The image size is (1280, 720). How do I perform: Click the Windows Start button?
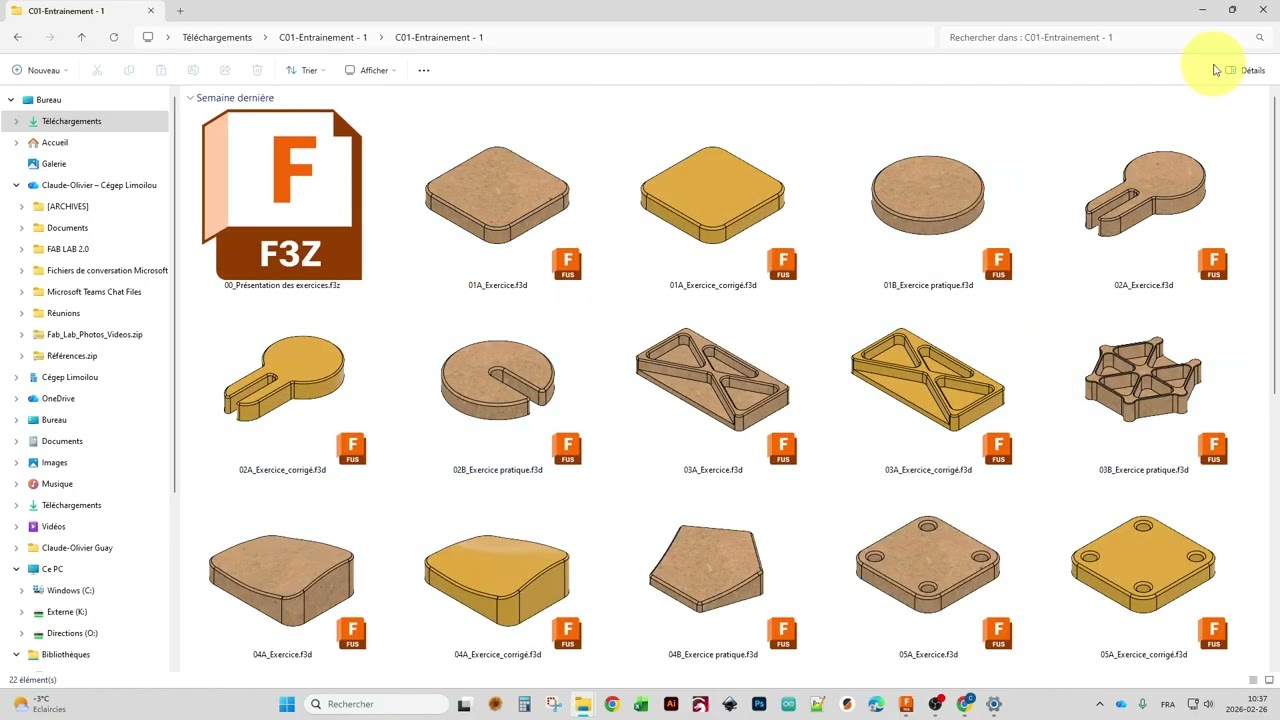click(x=287, y=704)
